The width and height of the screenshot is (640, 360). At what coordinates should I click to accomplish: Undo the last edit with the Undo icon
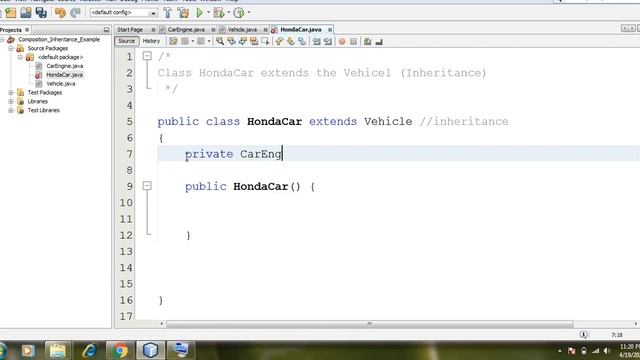(x=60, y=13)
